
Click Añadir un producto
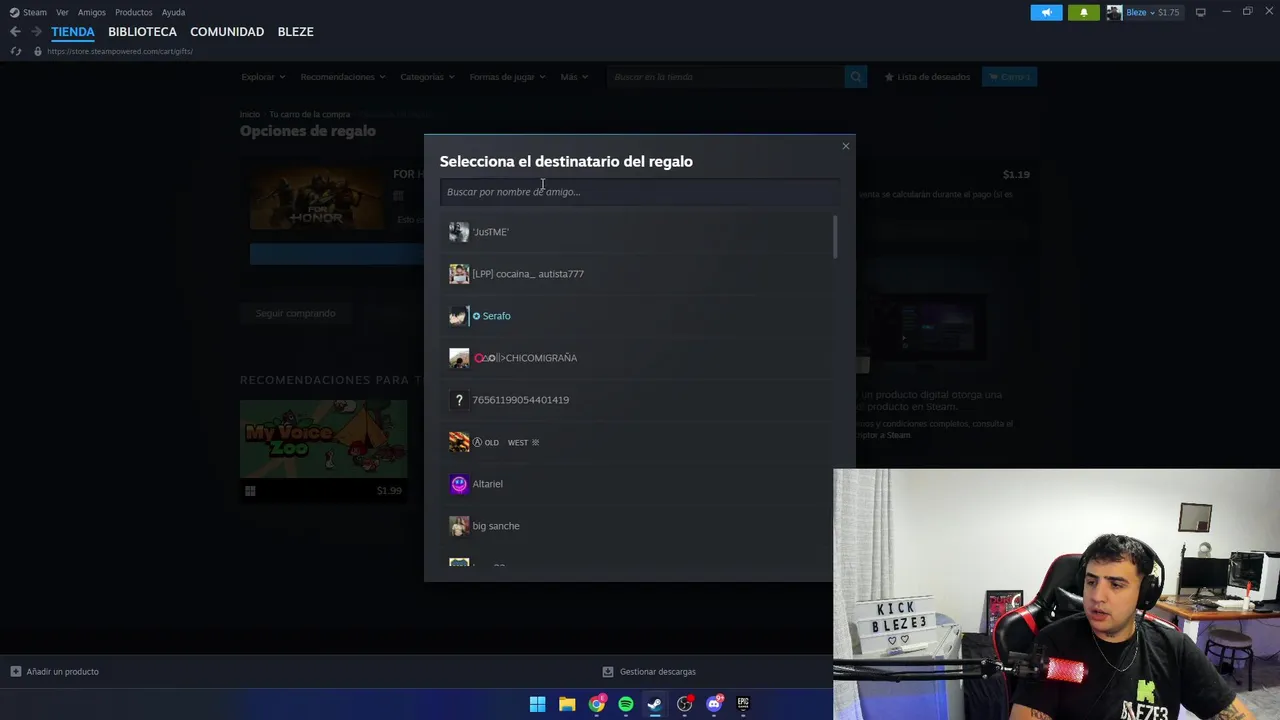pos(55,672)
